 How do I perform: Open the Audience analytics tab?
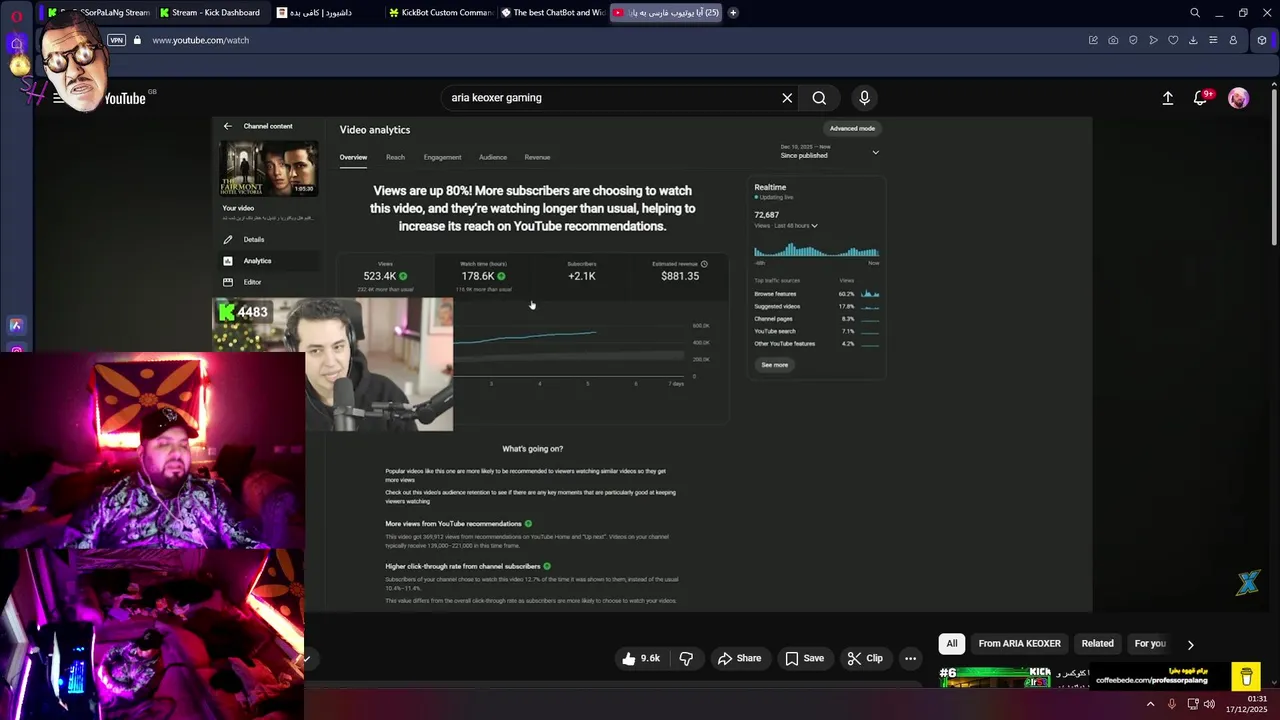click(492, 157)
